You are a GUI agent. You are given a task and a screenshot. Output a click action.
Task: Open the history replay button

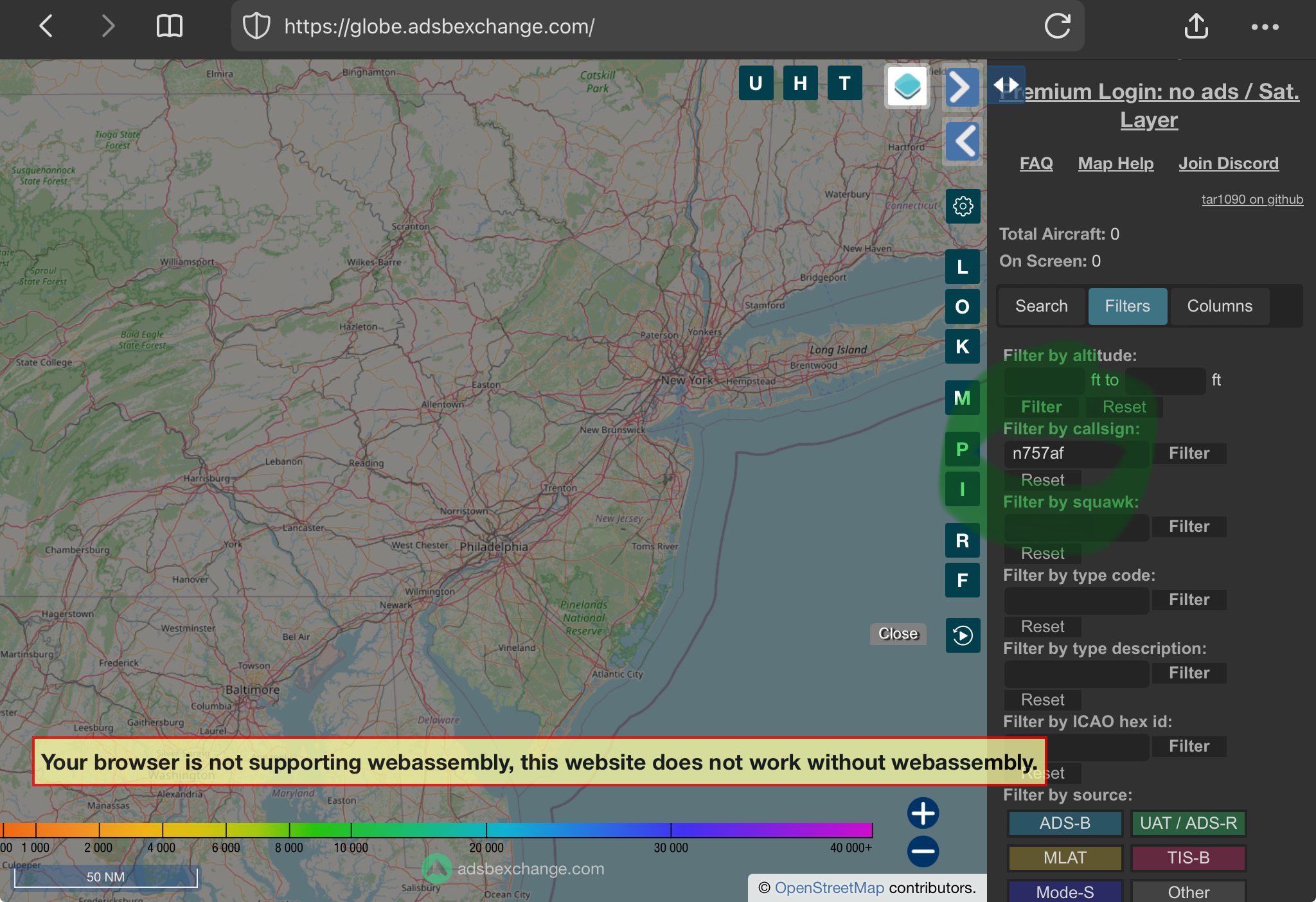point(963,635)
